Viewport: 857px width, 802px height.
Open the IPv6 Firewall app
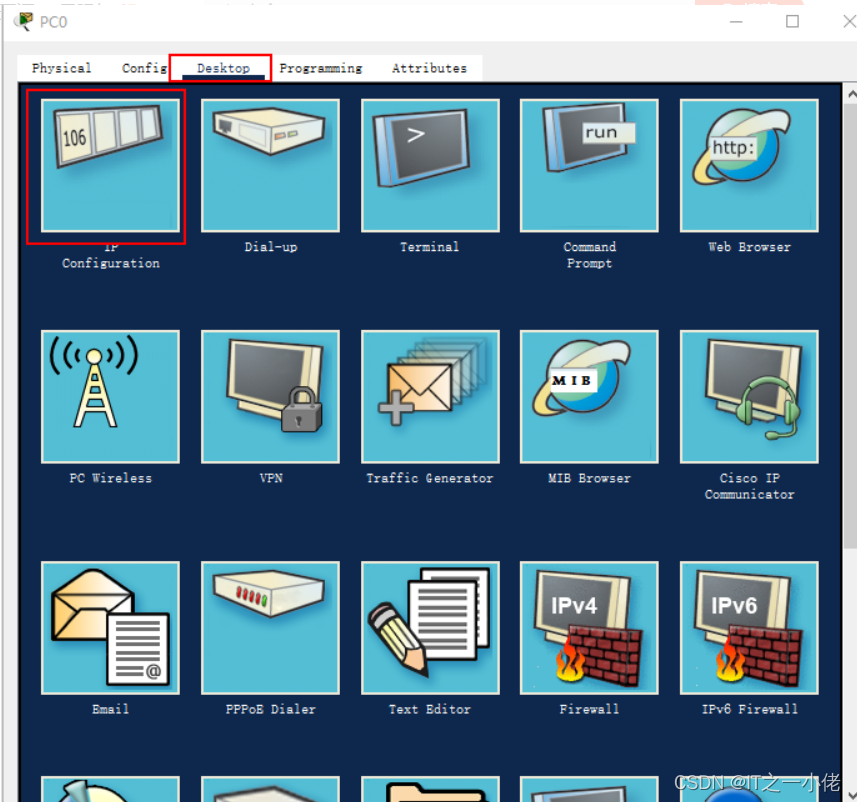[x=749, y=628]
